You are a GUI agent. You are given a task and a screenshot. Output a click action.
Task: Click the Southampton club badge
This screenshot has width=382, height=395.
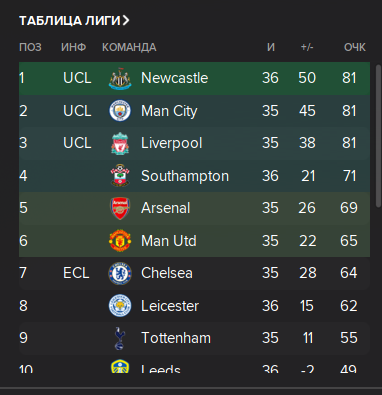120,176
